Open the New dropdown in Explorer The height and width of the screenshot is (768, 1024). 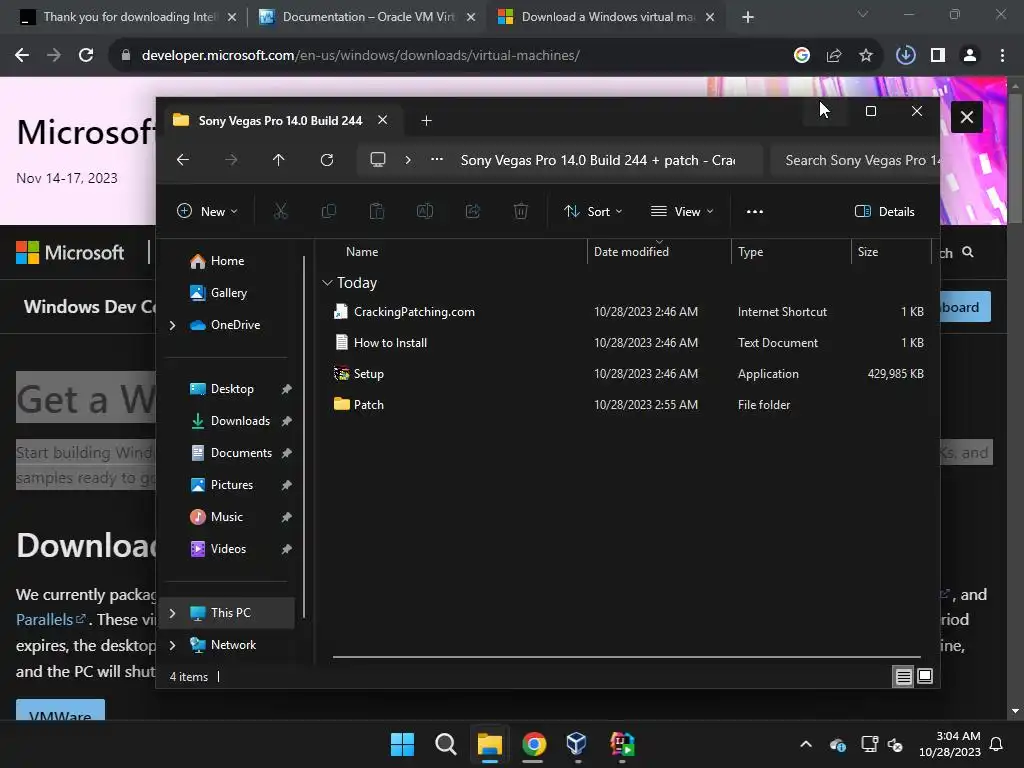207,211
